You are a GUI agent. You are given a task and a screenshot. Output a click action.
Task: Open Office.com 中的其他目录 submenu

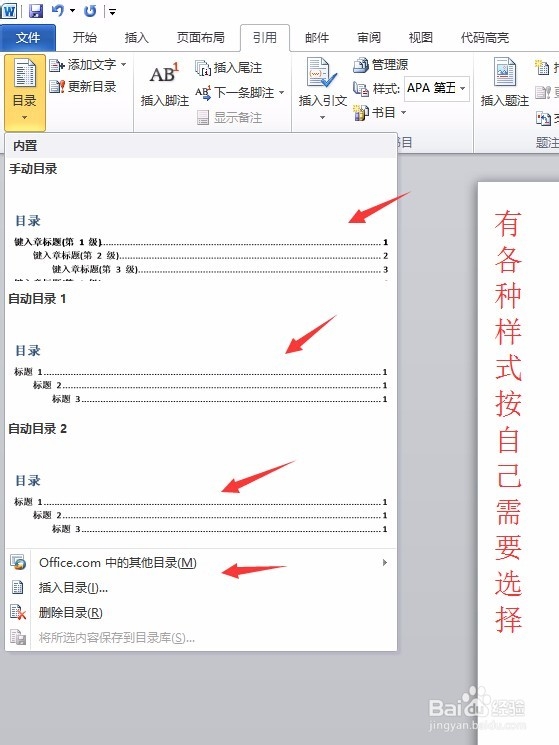coord(200,563)
